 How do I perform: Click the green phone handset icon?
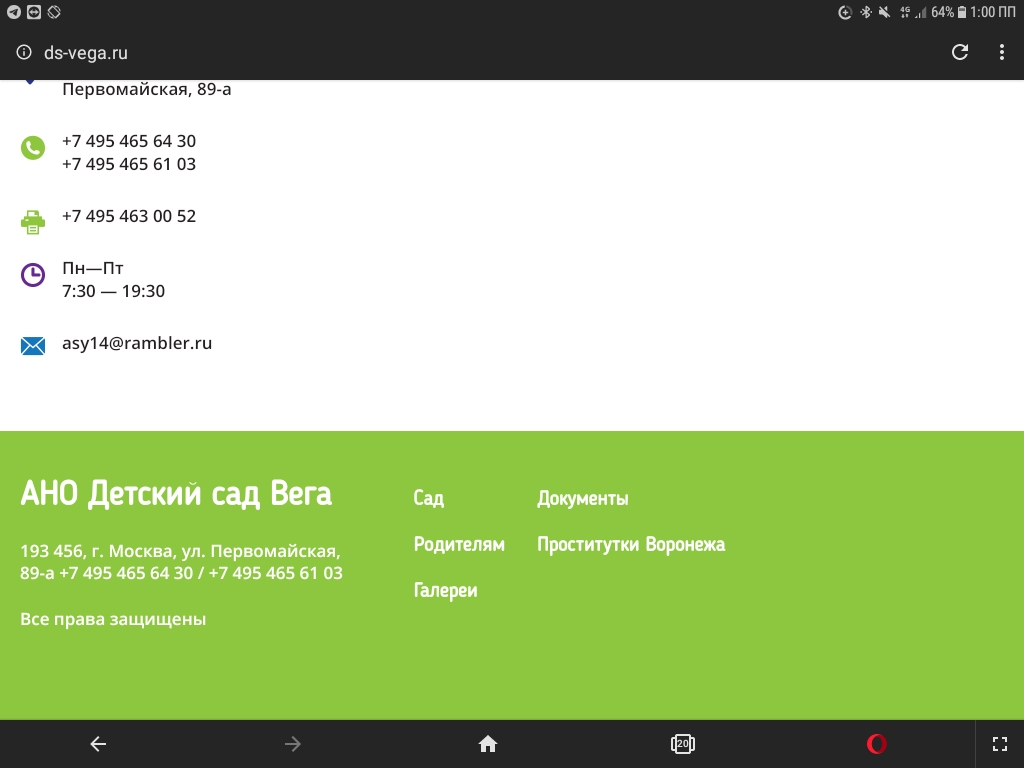click(33, 148)
